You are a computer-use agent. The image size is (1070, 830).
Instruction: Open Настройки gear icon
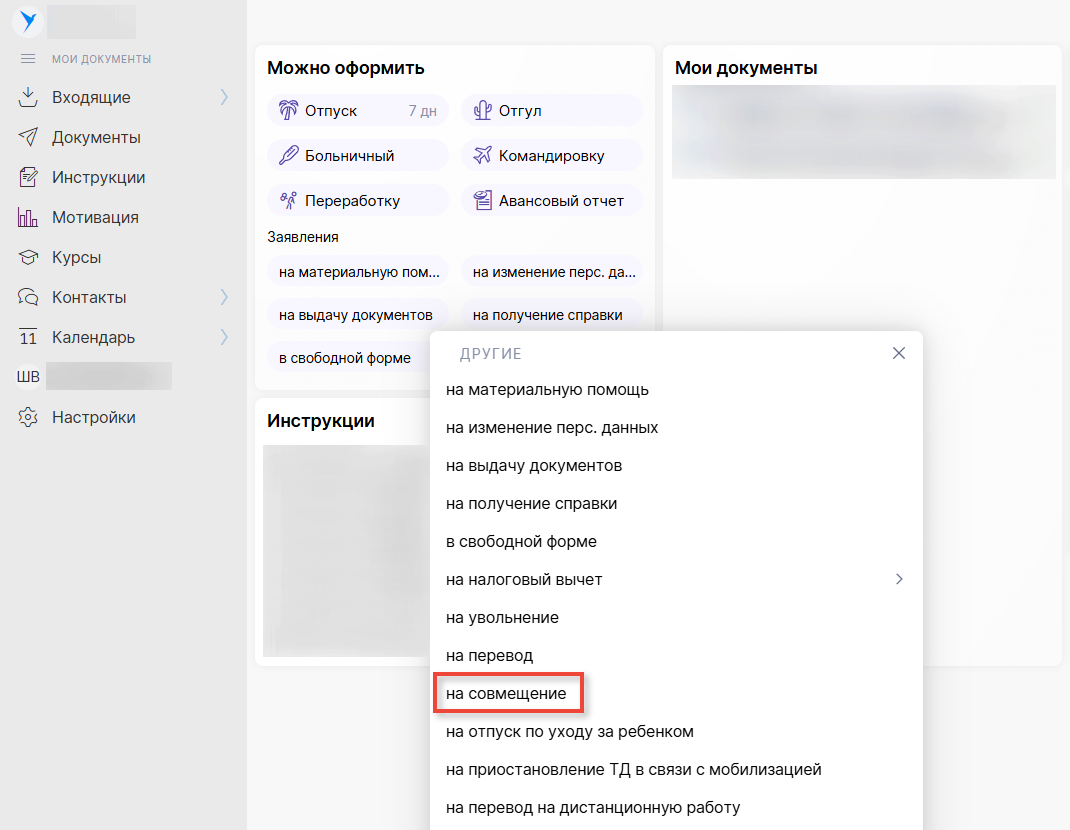[x=28, y=417]
